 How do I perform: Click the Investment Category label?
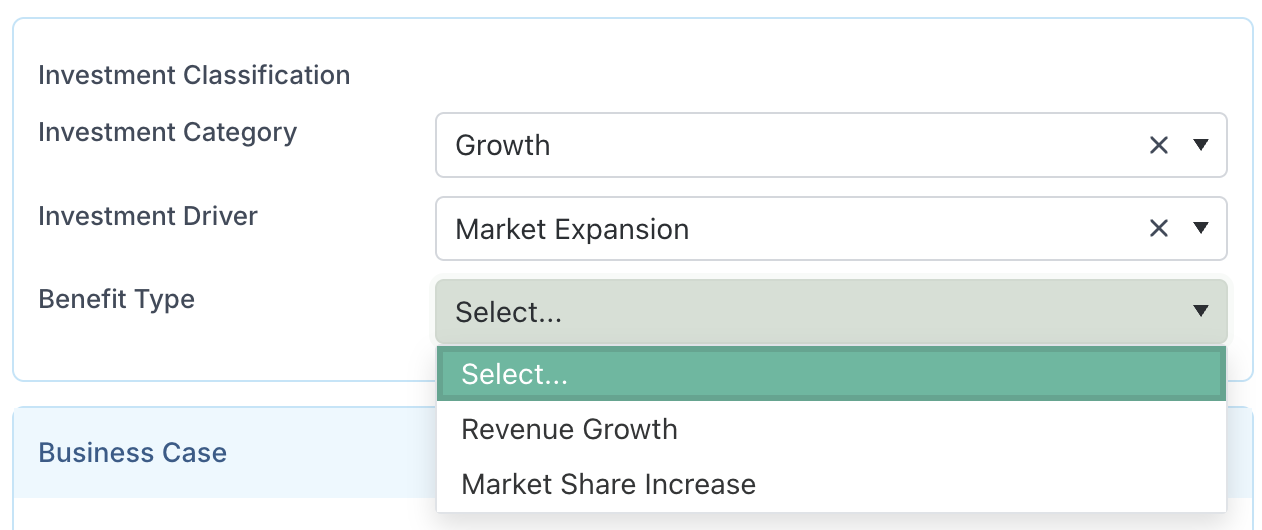(167, 132)
